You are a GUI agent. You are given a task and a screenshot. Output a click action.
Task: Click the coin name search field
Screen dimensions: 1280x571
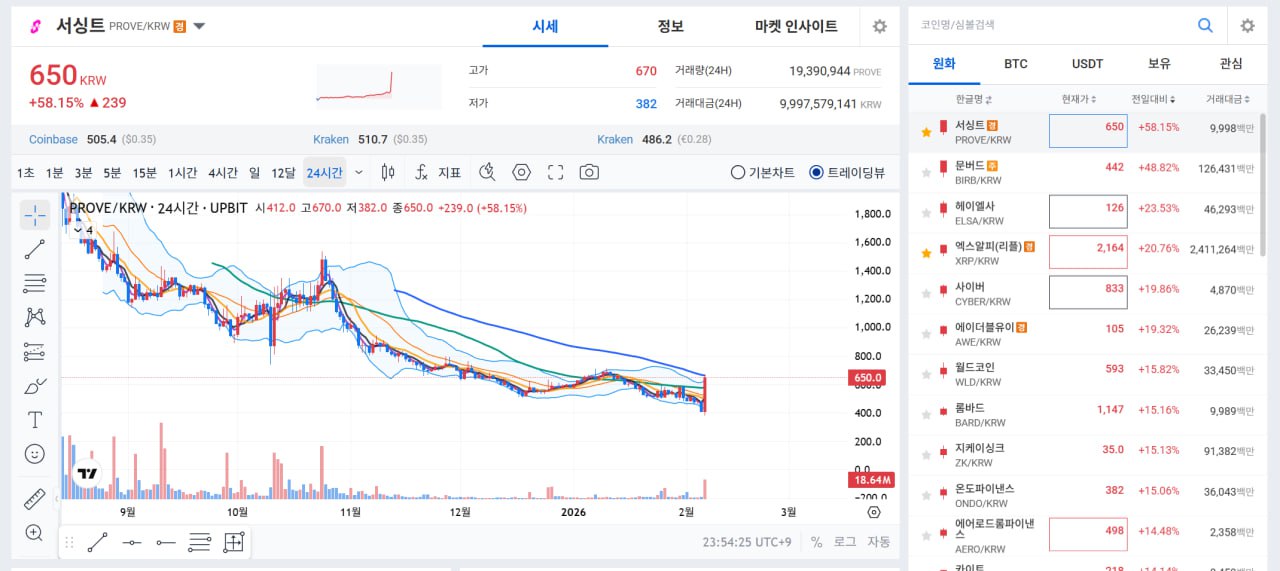[x=1050, y=26]
